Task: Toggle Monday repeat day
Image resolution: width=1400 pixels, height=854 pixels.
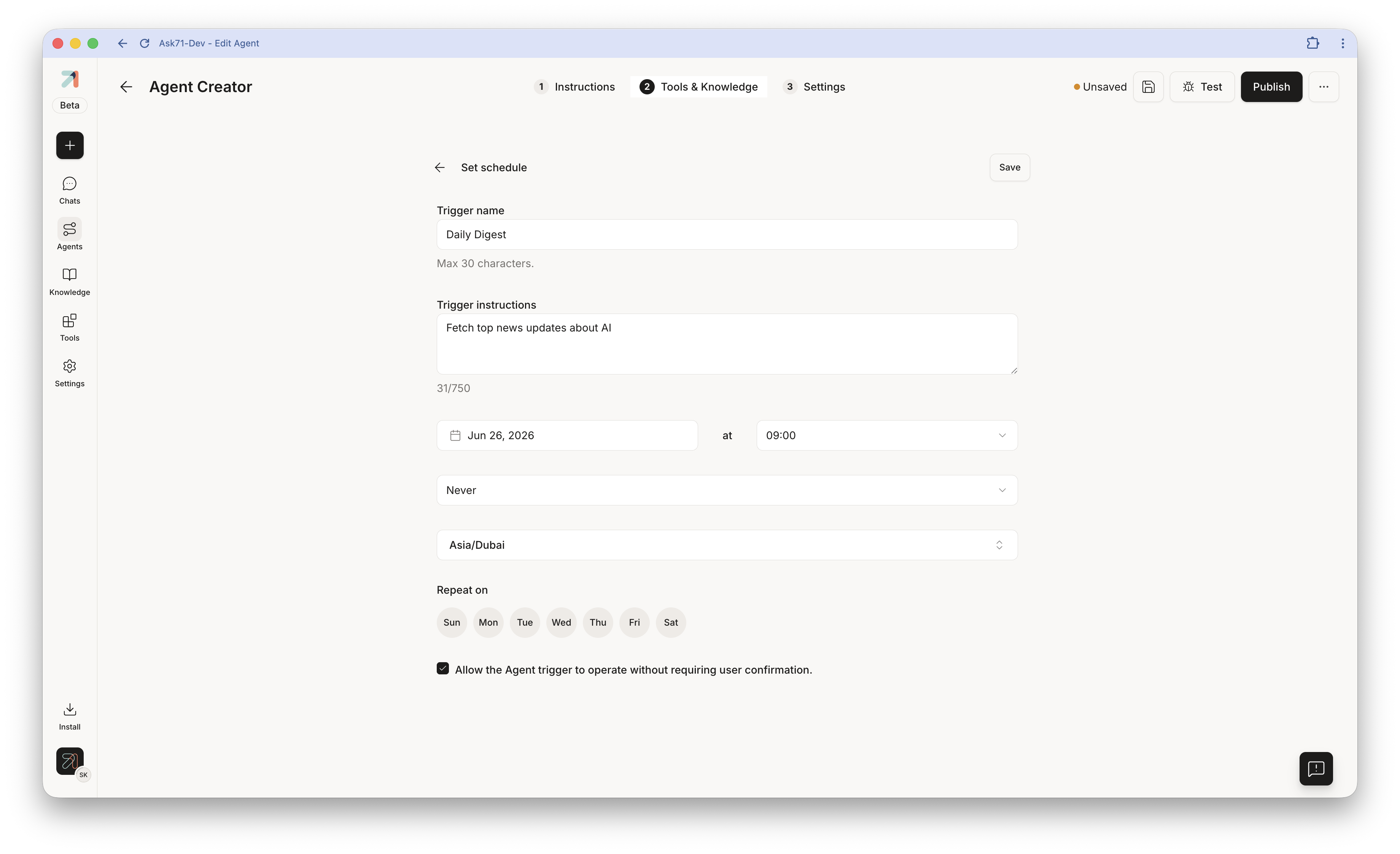Action: (488, 623)
